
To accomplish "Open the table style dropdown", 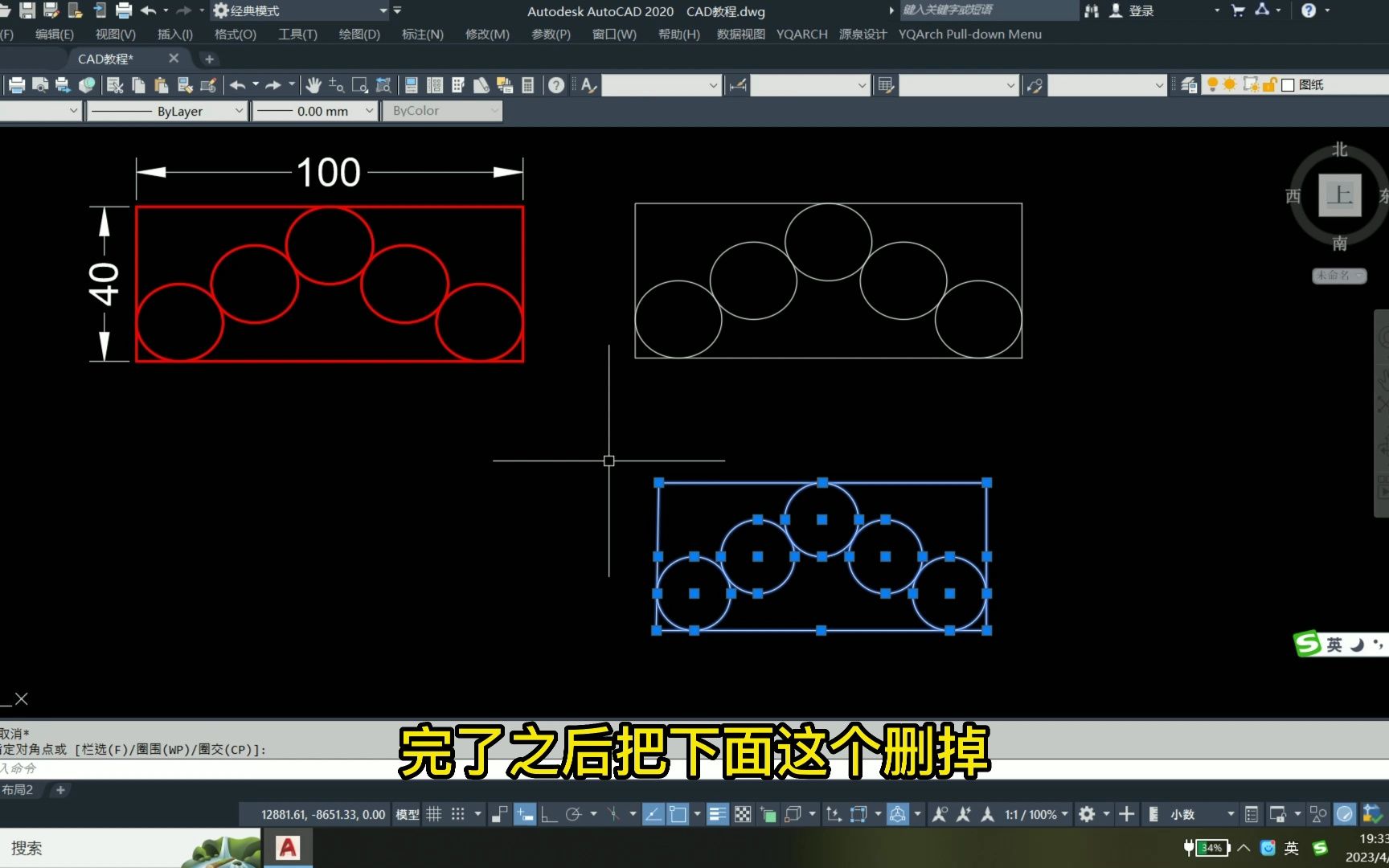I will 958,85.
